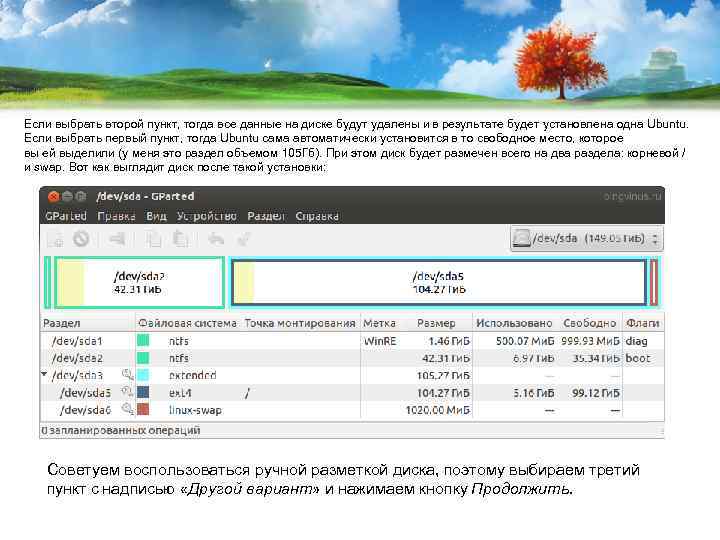The width and height of the screenshot is (720, 540).
Task: Click the ext4 color swatch on /dev/sda5 row
Action: (143, 392)
